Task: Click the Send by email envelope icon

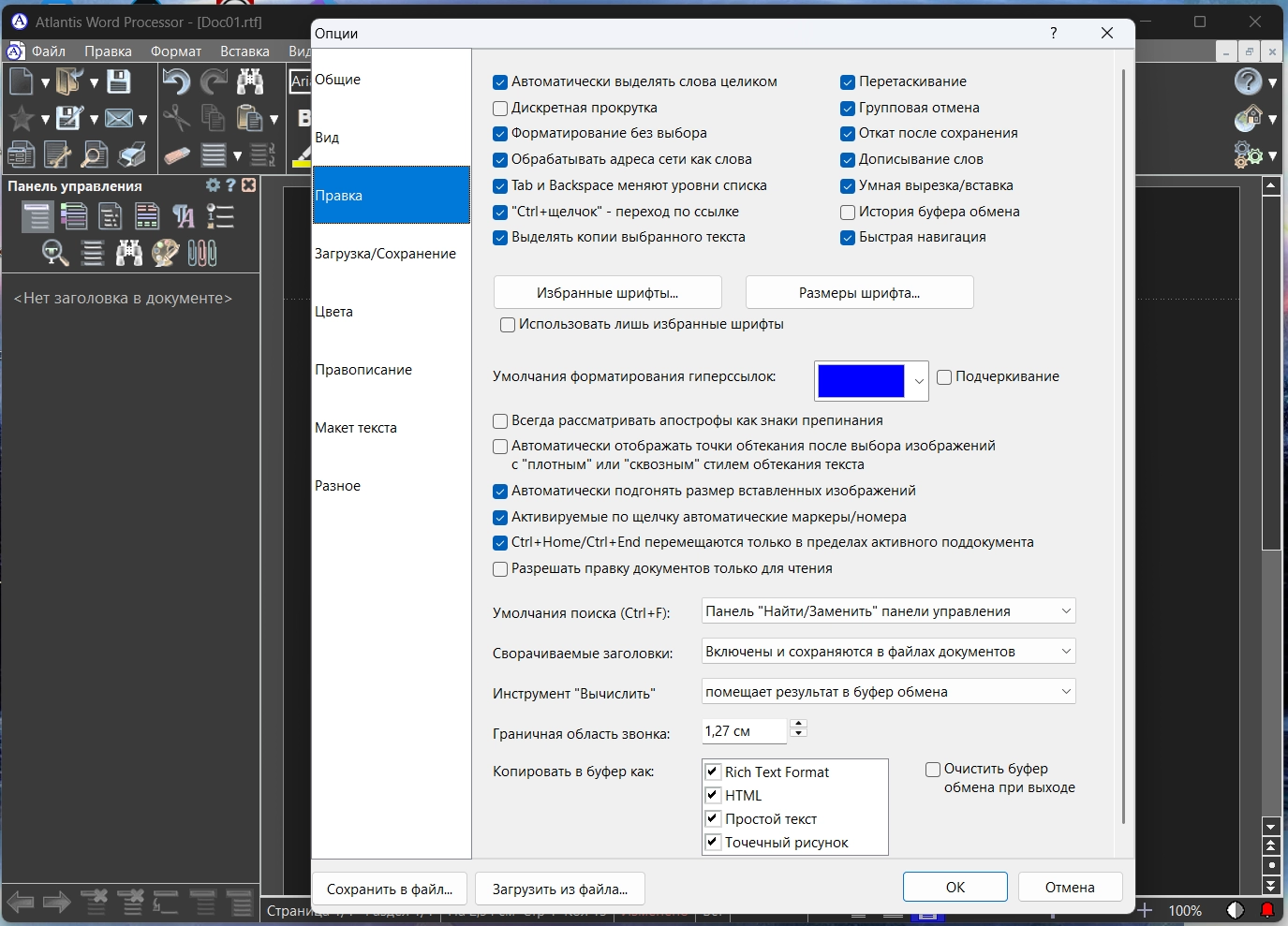Action: pos(119,118)
